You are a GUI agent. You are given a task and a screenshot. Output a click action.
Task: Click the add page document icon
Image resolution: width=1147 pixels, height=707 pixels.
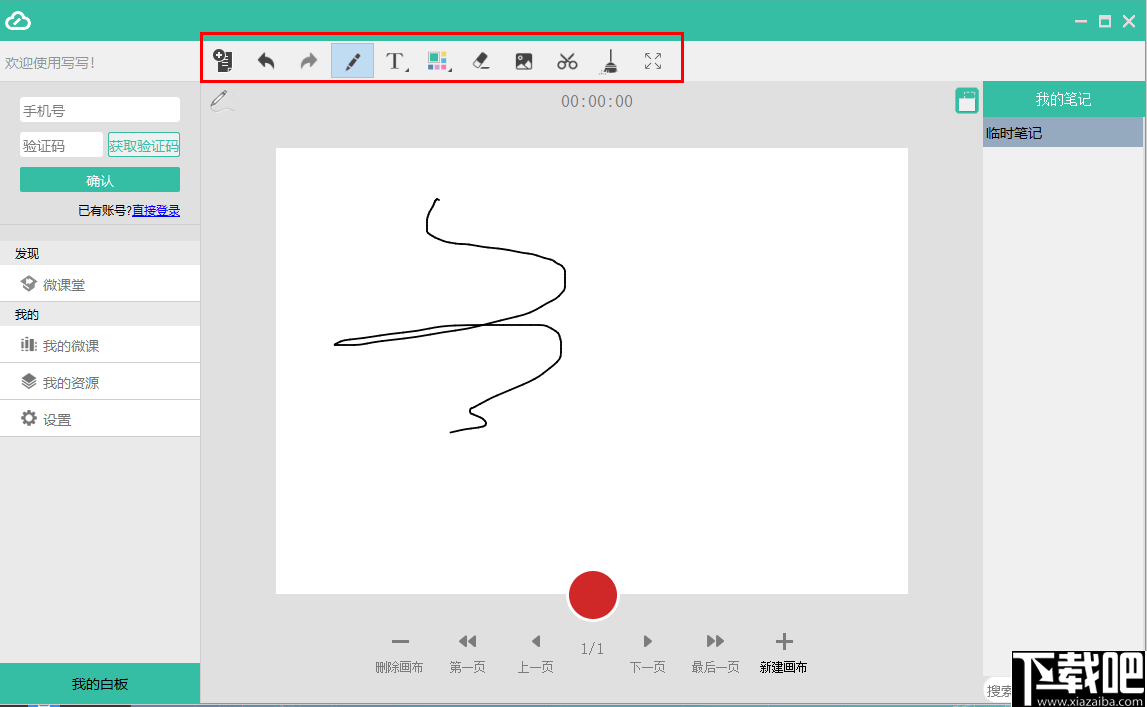click(222, 61)
